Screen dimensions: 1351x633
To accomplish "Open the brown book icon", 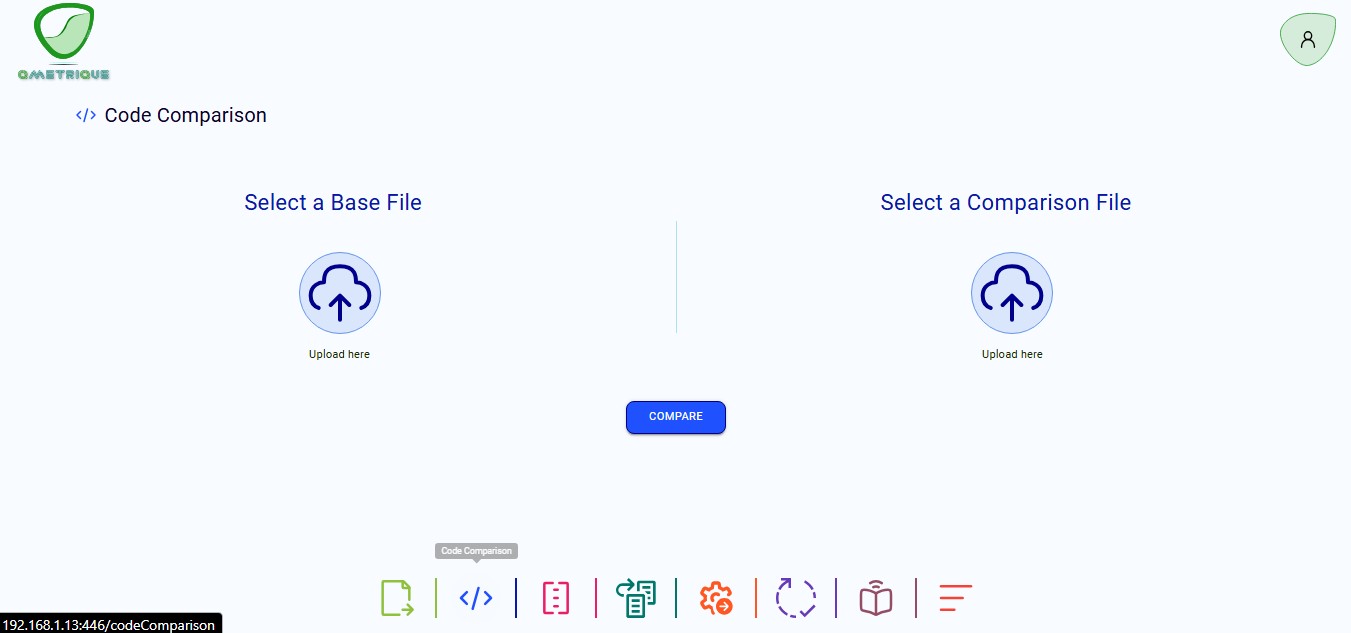I will pos(876,598).
